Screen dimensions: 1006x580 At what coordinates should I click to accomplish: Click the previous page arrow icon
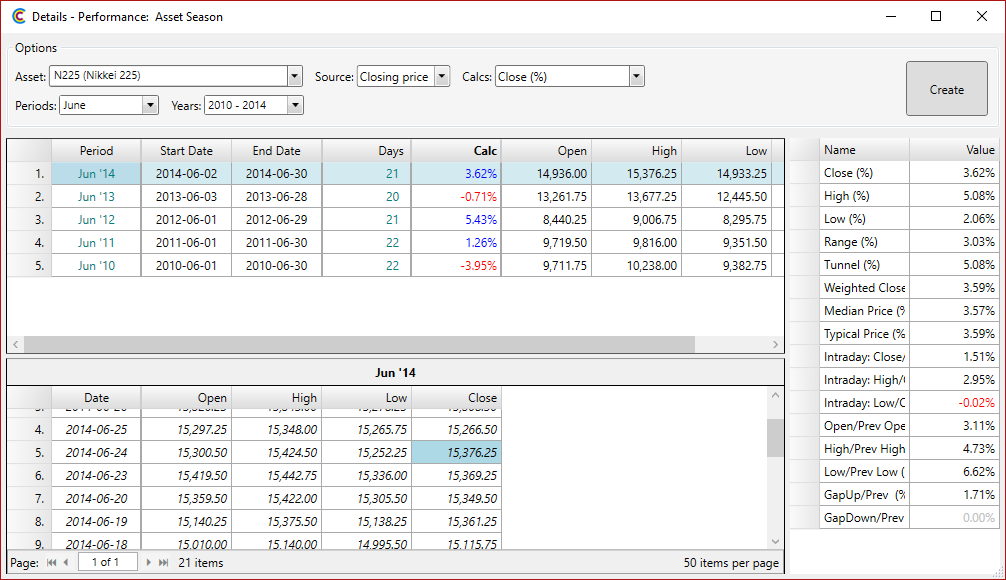tap(66, 563)
